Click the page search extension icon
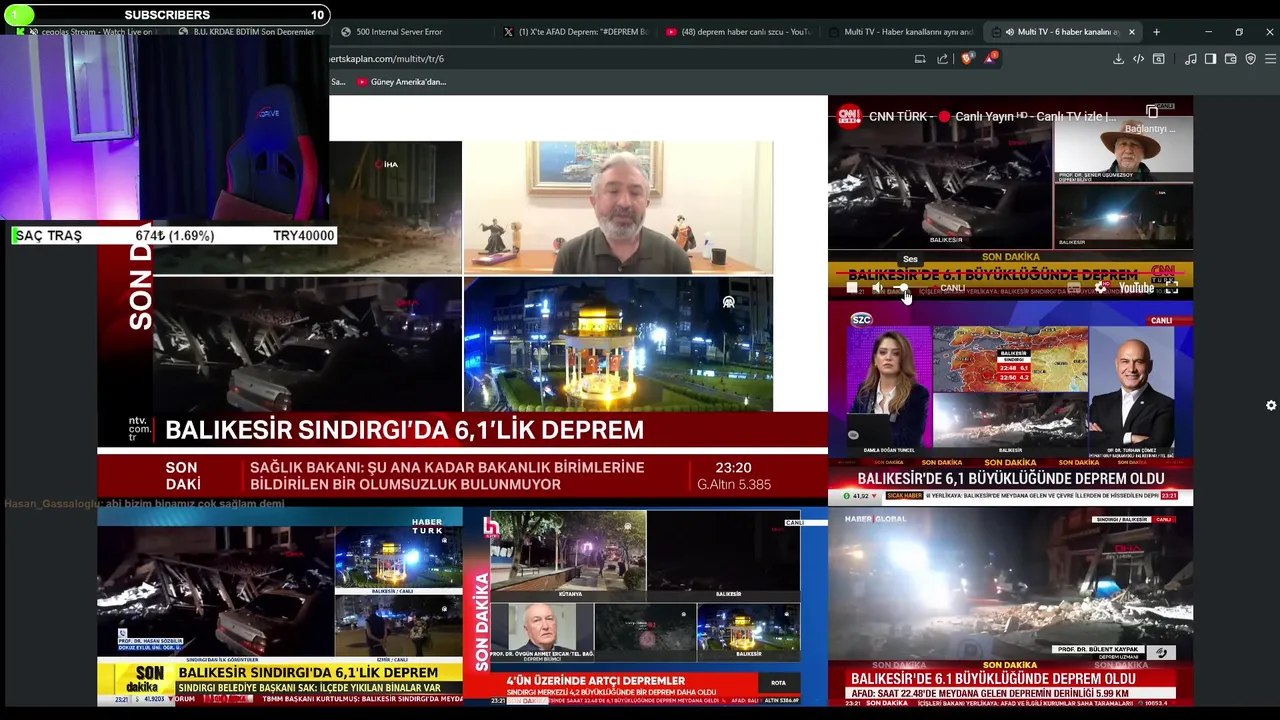1280x720 pixels. coord(1159,59)
